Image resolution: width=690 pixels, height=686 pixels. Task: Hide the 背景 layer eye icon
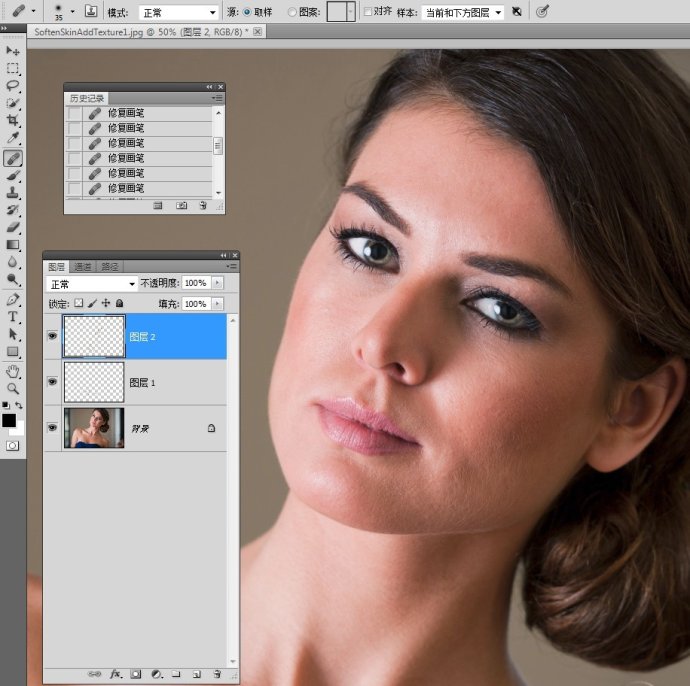pyautogui.click(x=52, y=427)
